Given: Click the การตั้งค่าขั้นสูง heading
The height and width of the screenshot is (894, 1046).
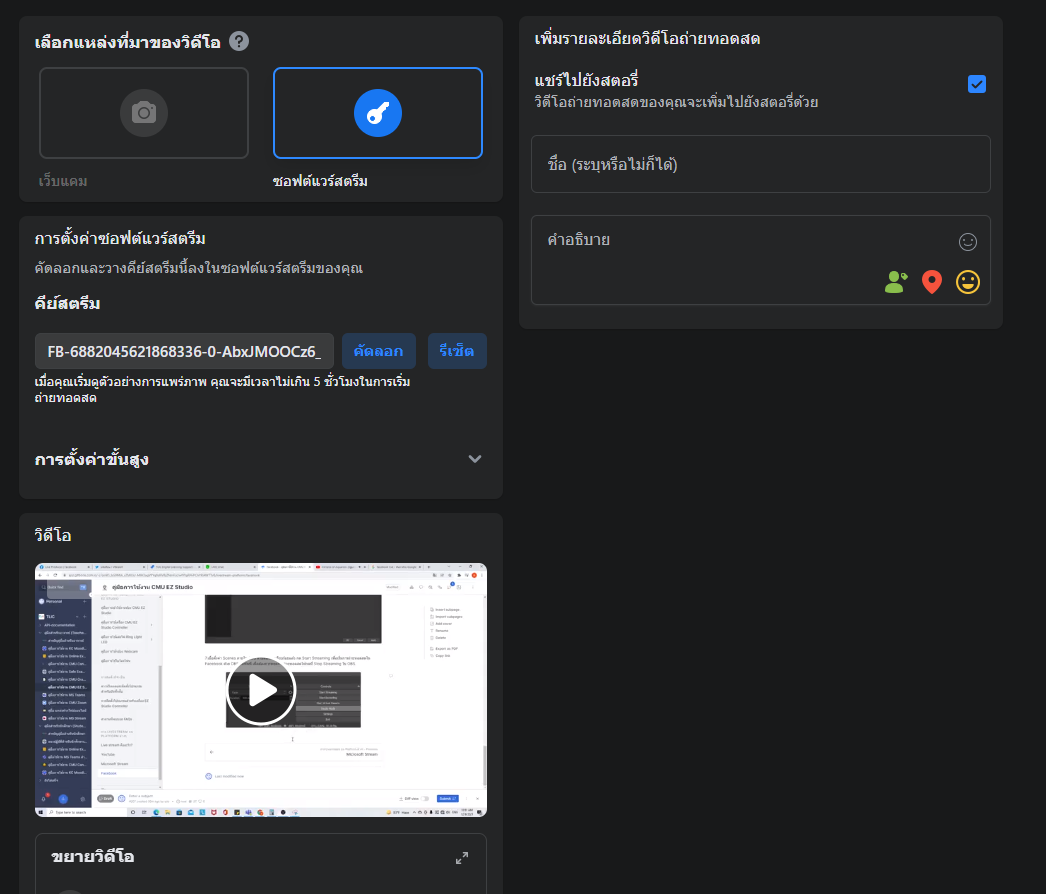Looking at the screenshot, I should point(91,460).
